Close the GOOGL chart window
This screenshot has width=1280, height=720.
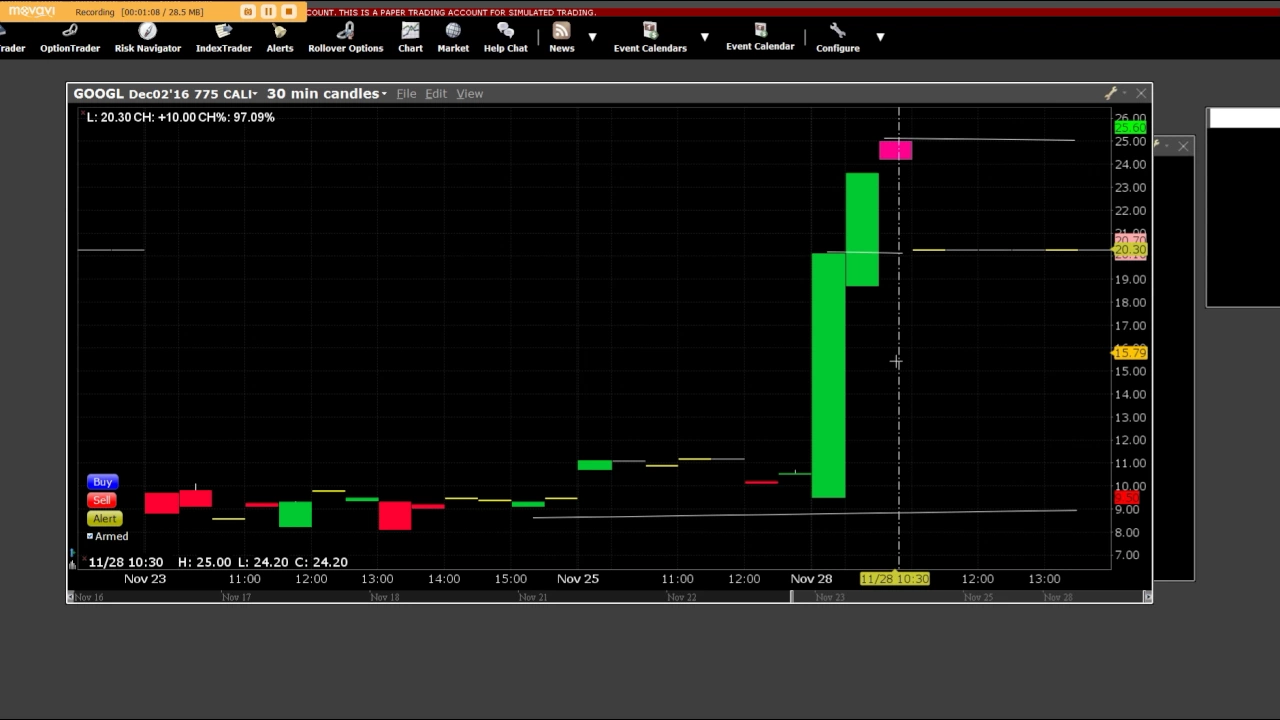(x=1141, y=93)
